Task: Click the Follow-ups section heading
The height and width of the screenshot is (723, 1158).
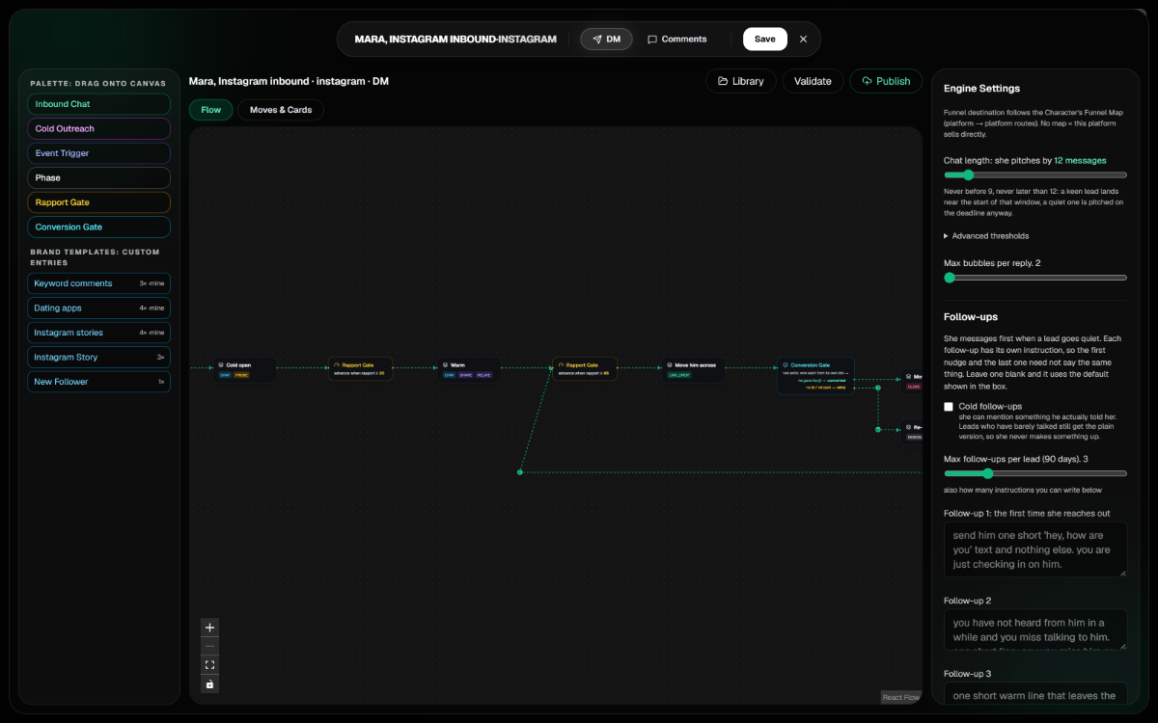Action: coord(970,317)
